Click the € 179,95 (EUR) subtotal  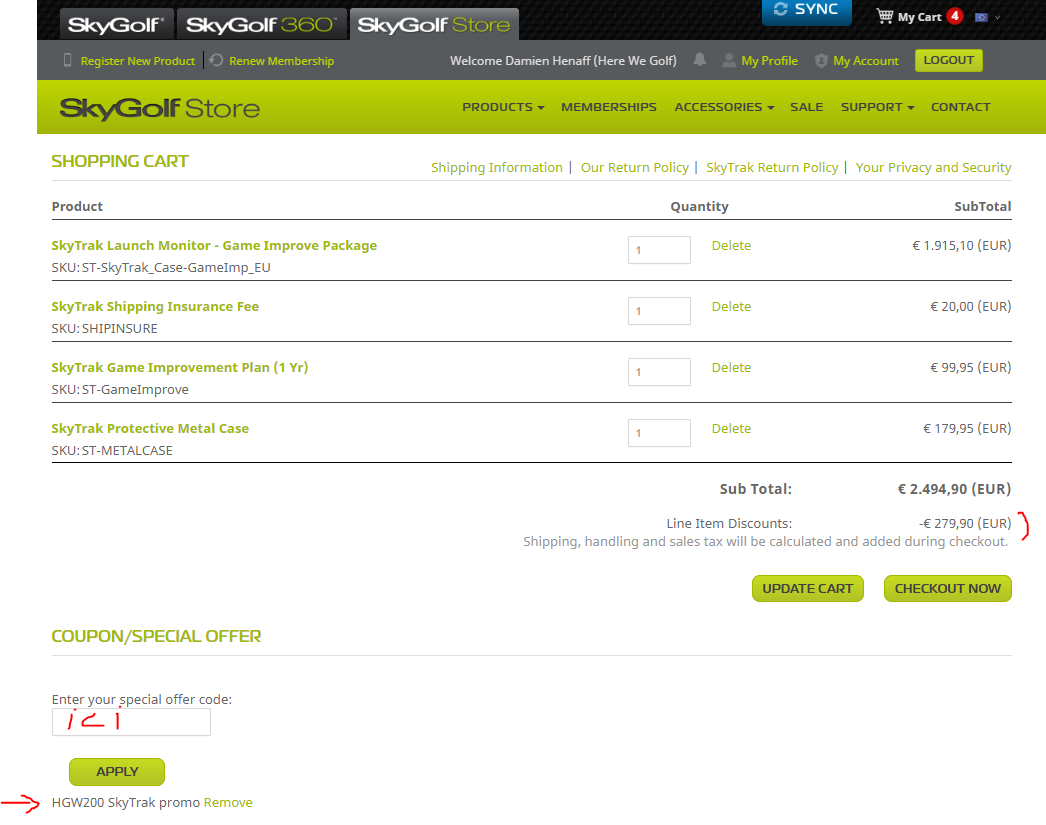pyautogui.click(x=967, y=428)
